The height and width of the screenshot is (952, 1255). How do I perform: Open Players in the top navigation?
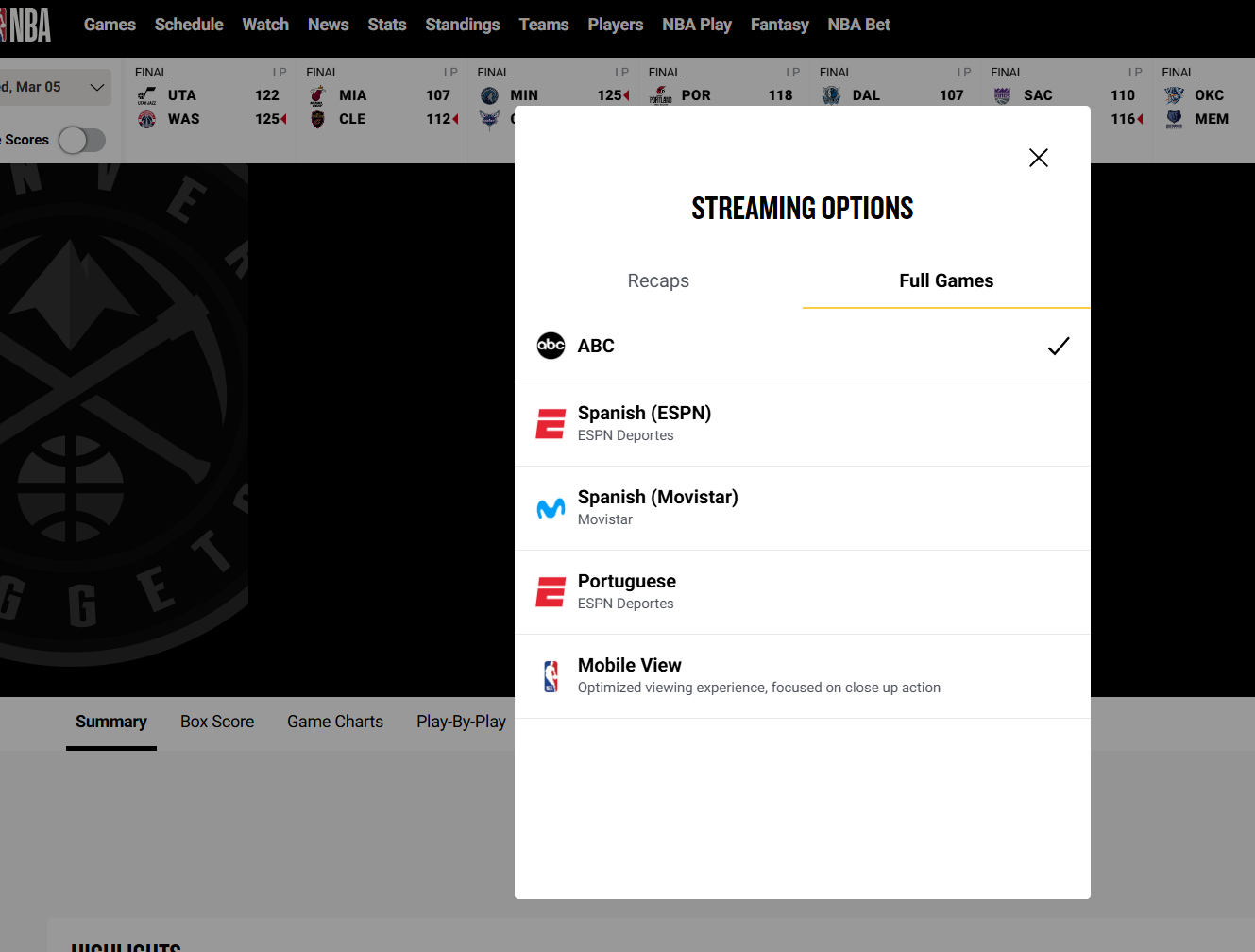pyautogui.click(x=616, y=25)
